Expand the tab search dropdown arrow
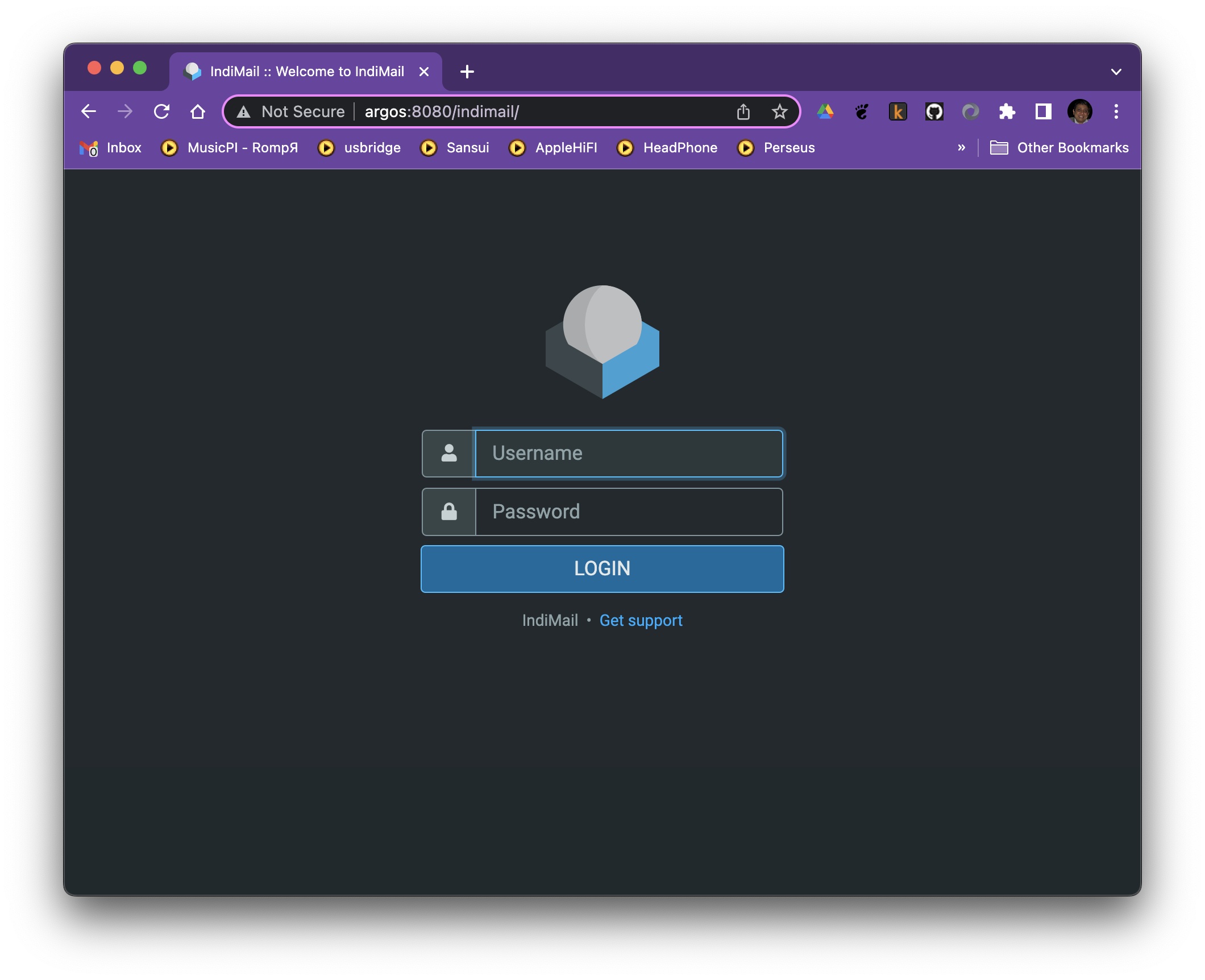Screen dimensions: 1205x980 (x=1116, y=72)
